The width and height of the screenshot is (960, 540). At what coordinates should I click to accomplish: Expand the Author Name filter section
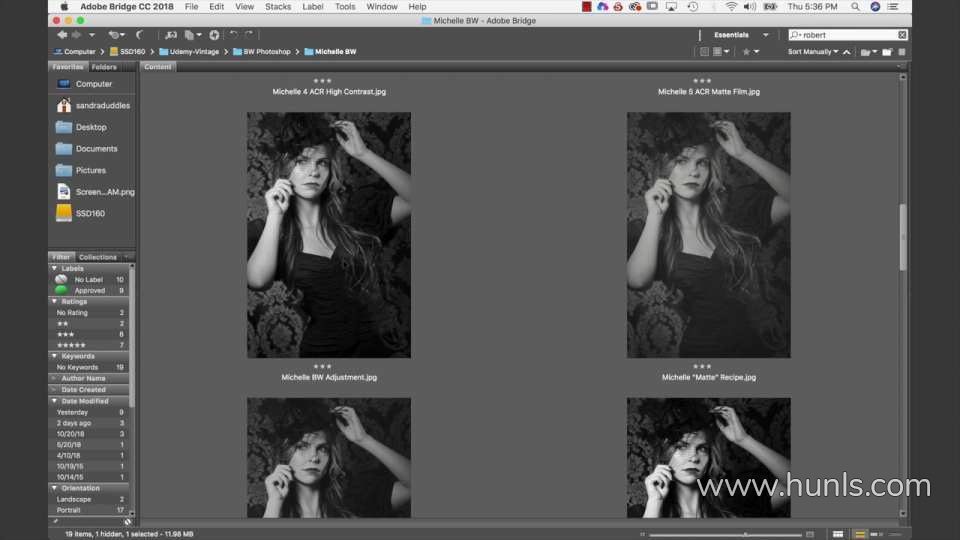[x=82, y=379]
